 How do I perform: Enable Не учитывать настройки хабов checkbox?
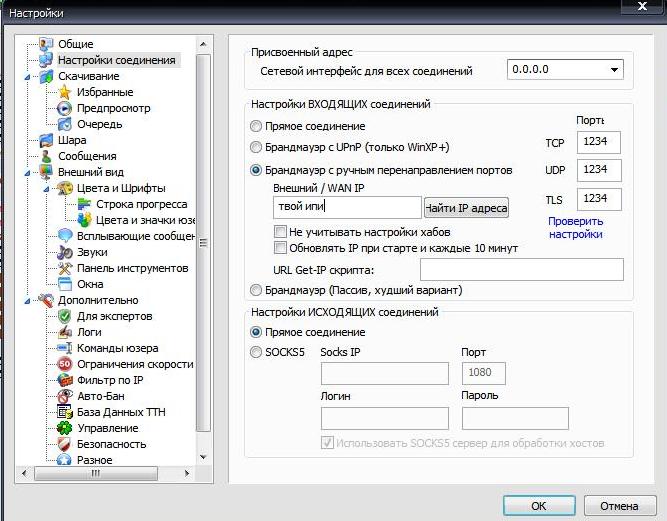[280, 232]
